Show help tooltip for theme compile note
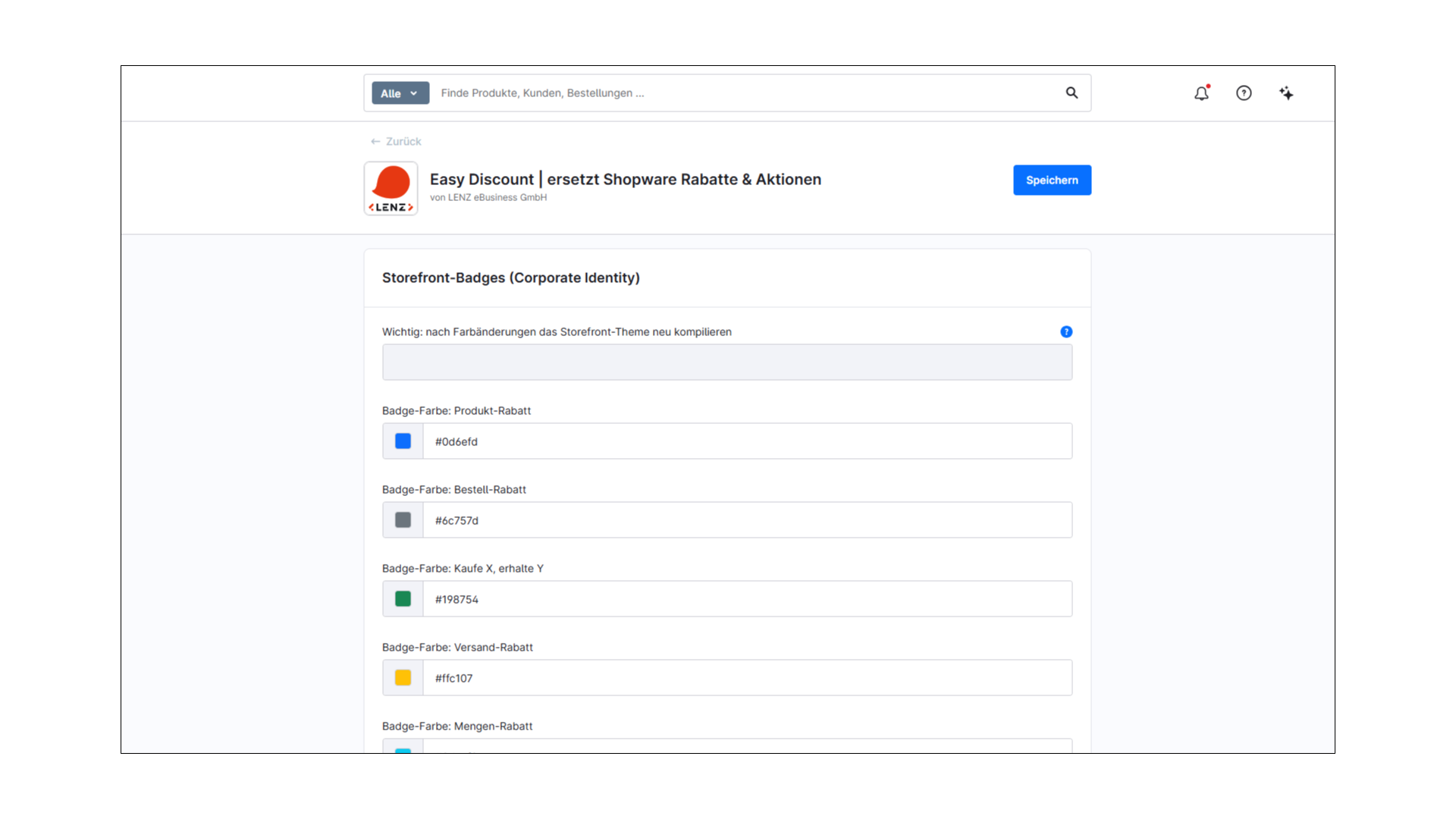 [x=1066, y=331]
